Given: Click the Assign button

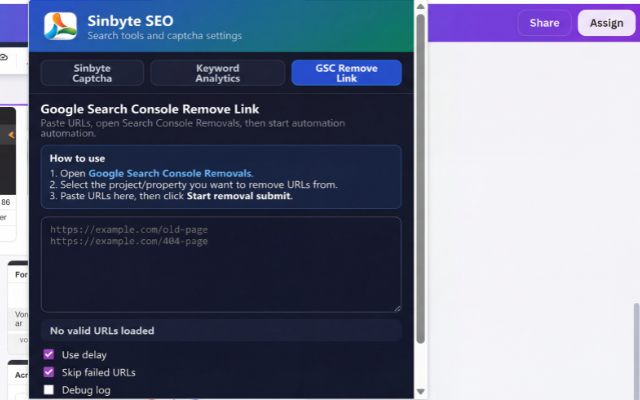Looking at the screenshot, I should point(607,23).
